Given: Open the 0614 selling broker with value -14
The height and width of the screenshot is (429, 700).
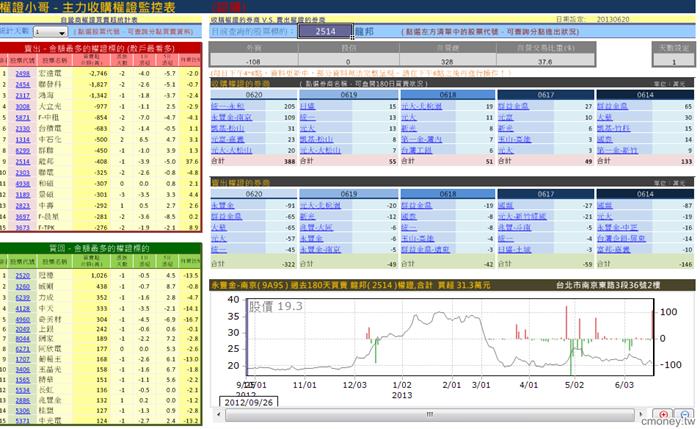Looking at the screenshot, I should tap(621, 238).
